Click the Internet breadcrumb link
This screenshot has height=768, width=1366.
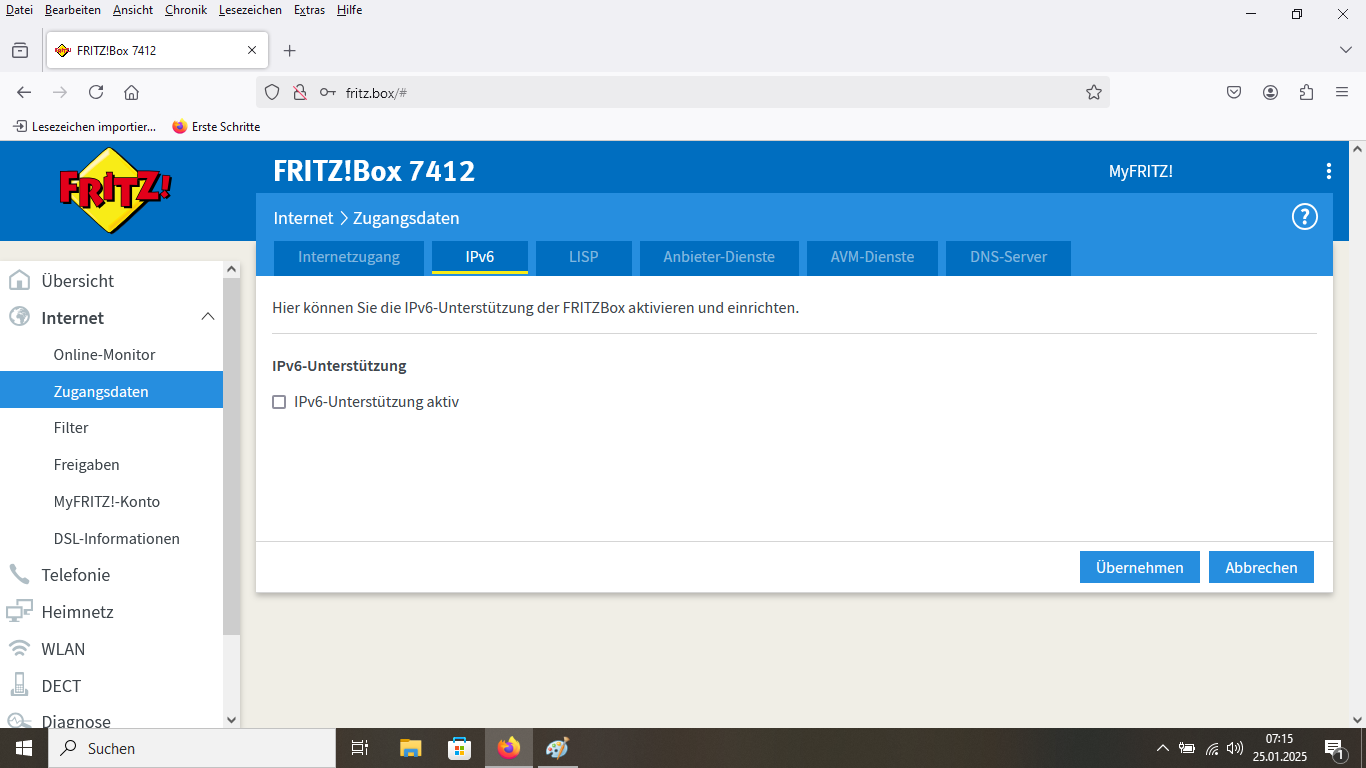point(303,218)
